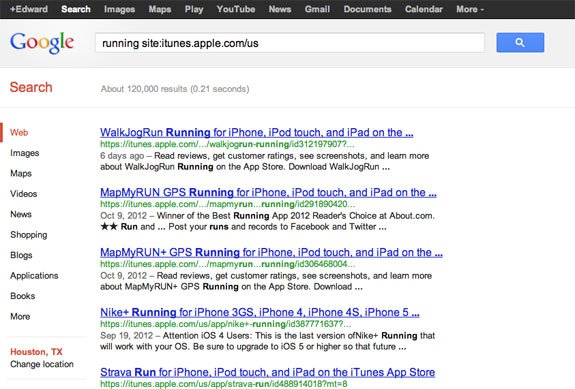Viewport: 575px width, 389px height.
Task: Click the red Search heading
Action: tap(31, 87)
